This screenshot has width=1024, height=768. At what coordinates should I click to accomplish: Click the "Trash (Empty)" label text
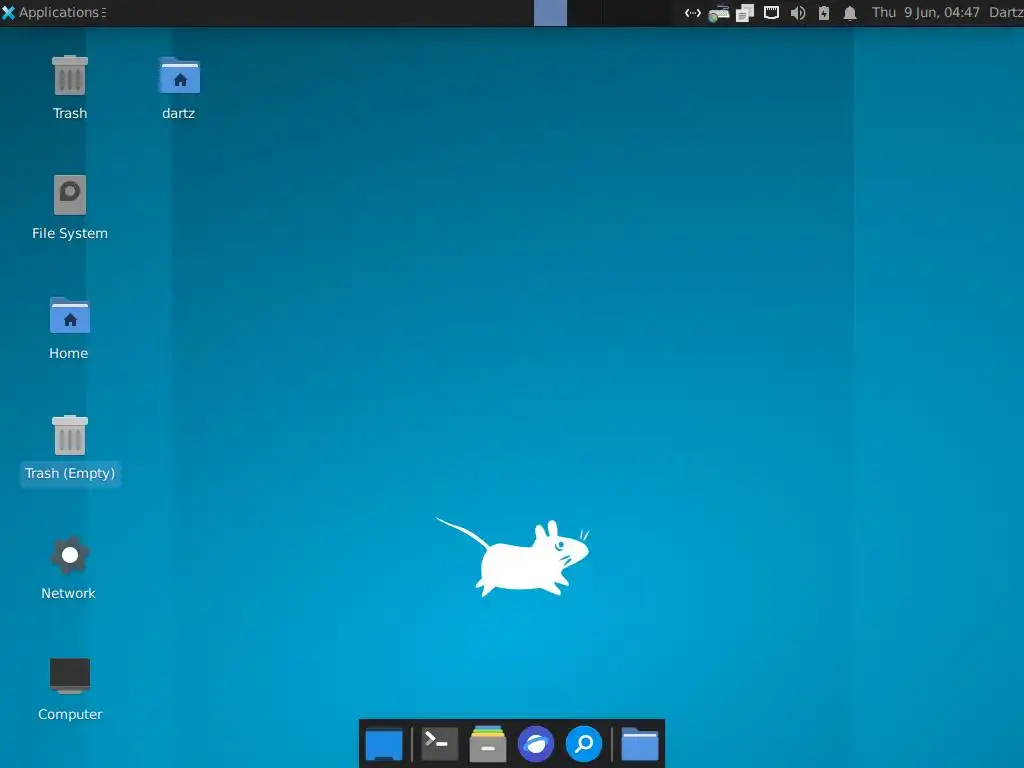[70, 473]
